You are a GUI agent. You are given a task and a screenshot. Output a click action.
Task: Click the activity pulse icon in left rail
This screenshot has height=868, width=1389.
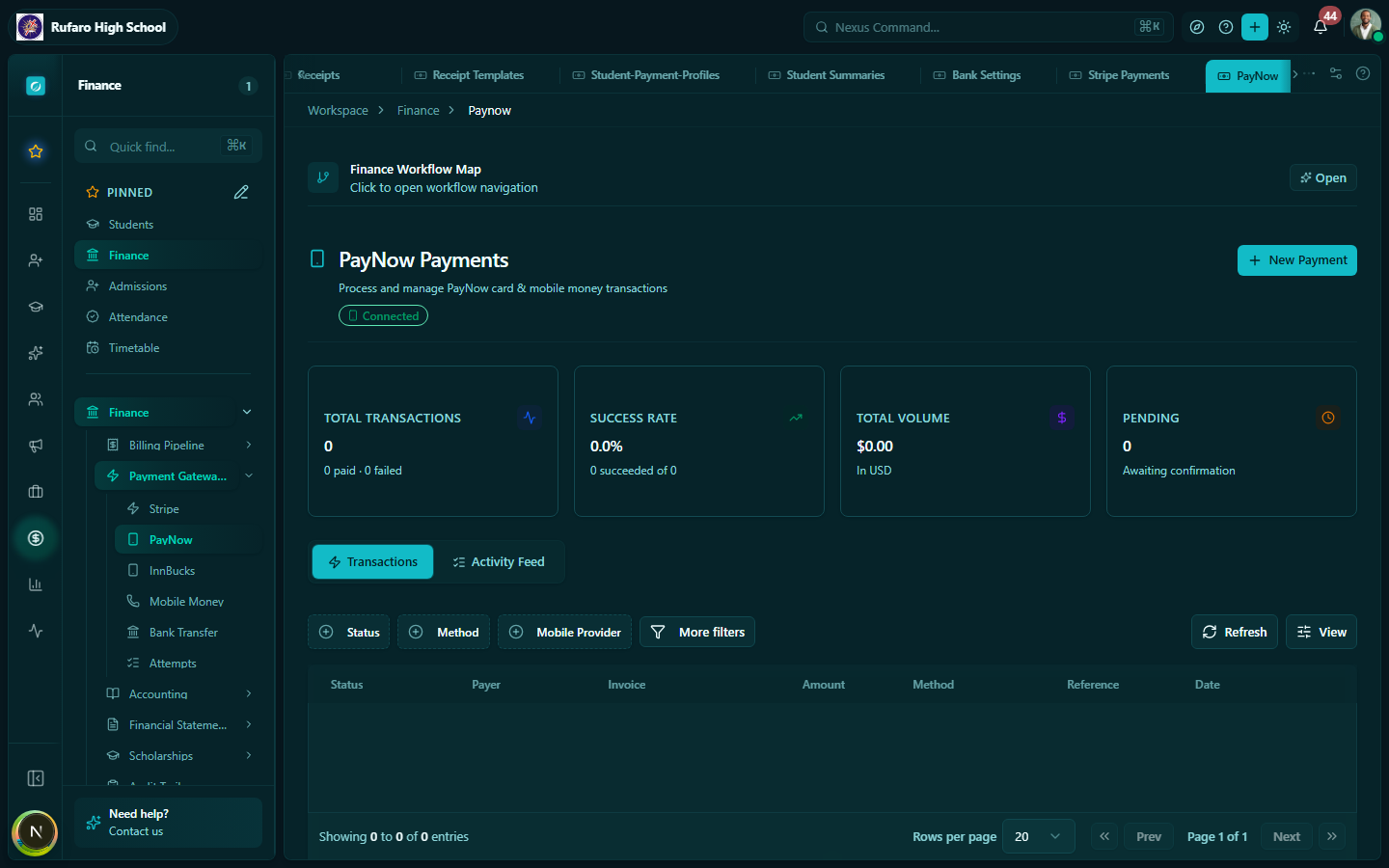click(x=36, y=631)
